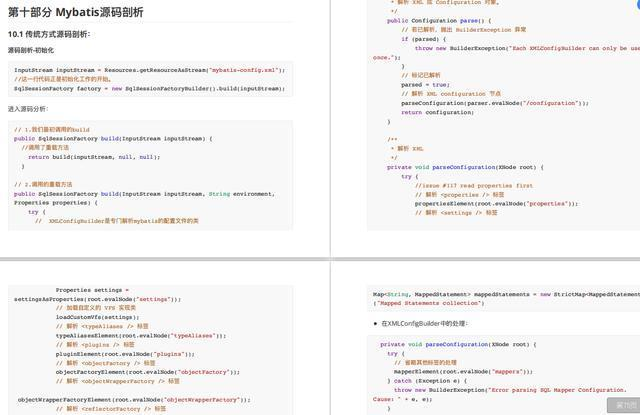The height and width of the screenshot is (415, 640).
Task: Select the subheading "10.1 传统方式源码剖析"
Action: [49, 34]
